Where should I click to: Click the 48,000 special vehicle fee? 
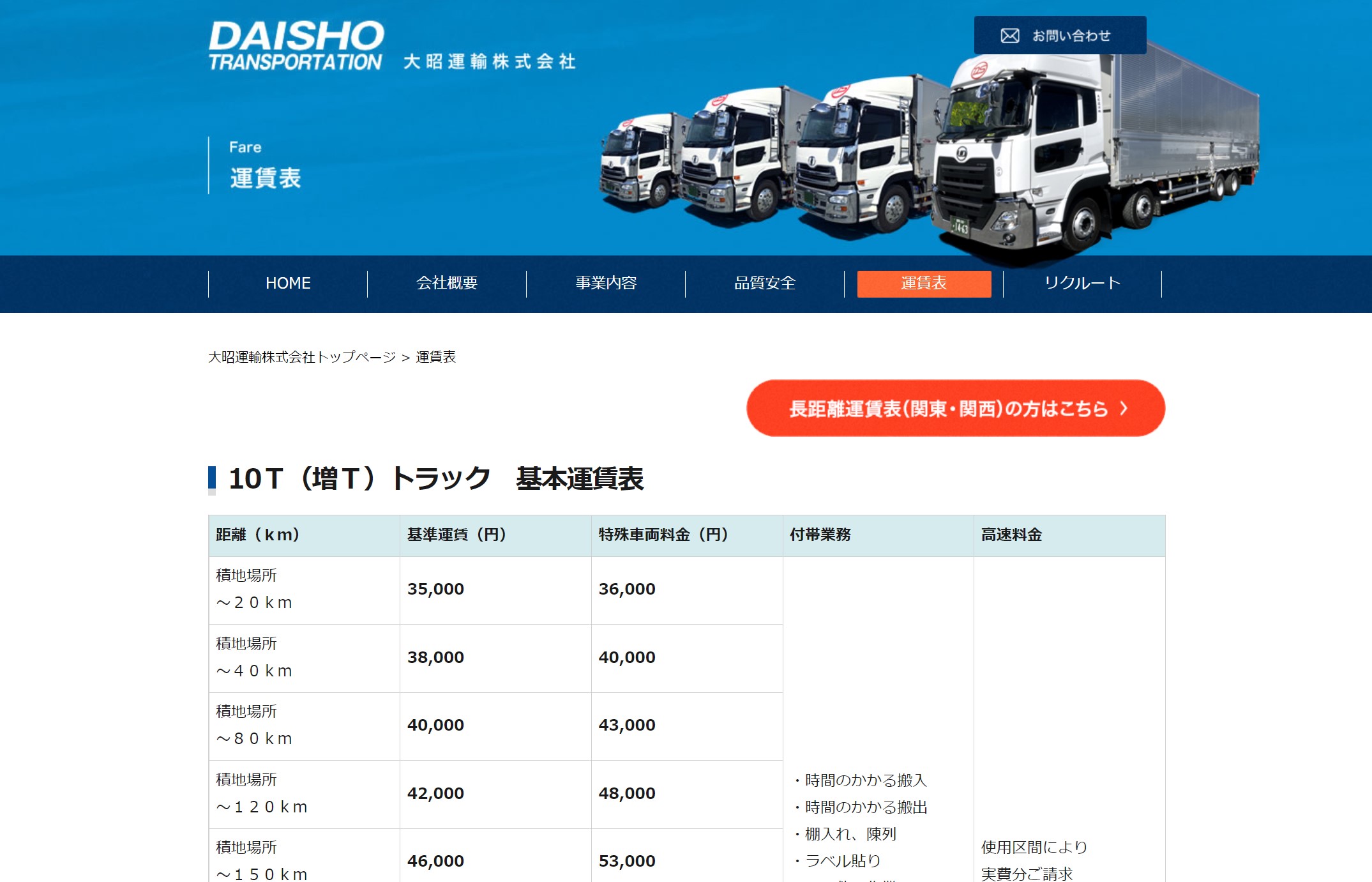[627, 793]
